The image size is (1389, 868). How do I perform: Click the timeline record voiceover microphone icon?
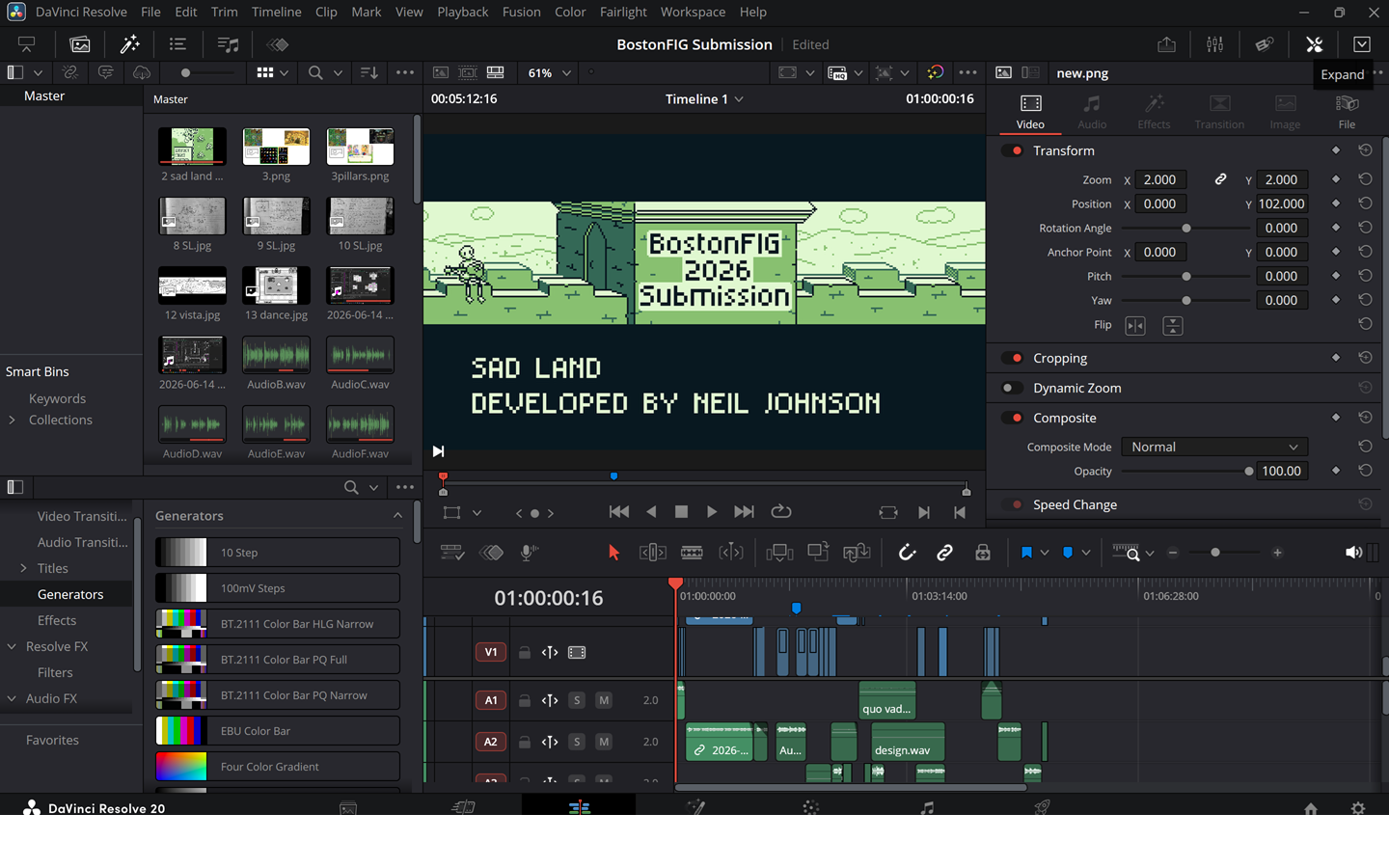point(528,553)
